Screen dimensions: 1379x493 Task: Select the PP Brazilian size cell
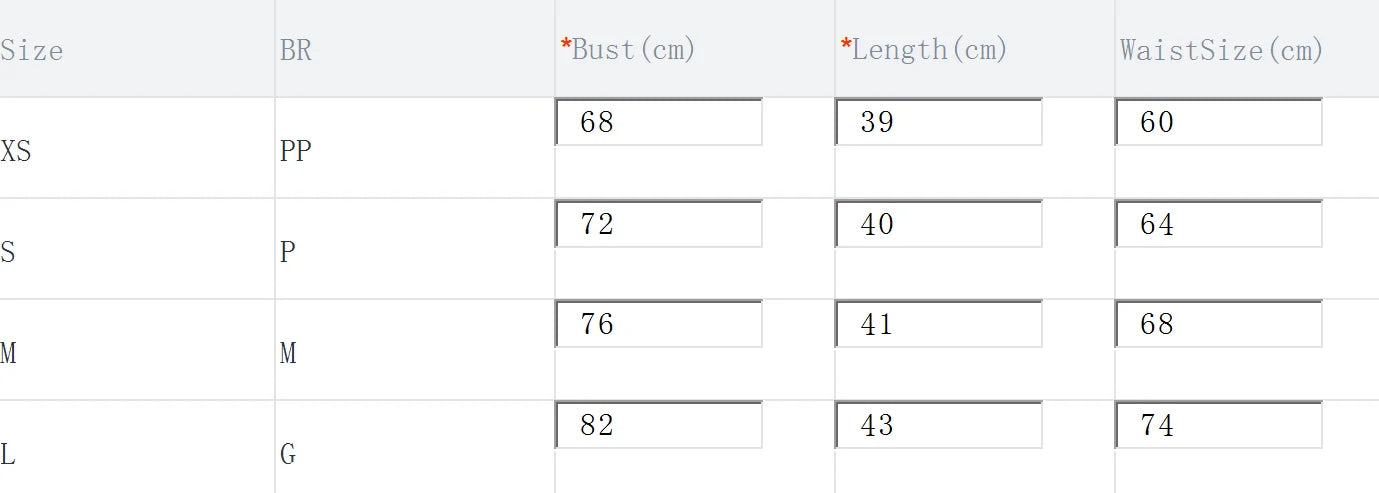296,152
